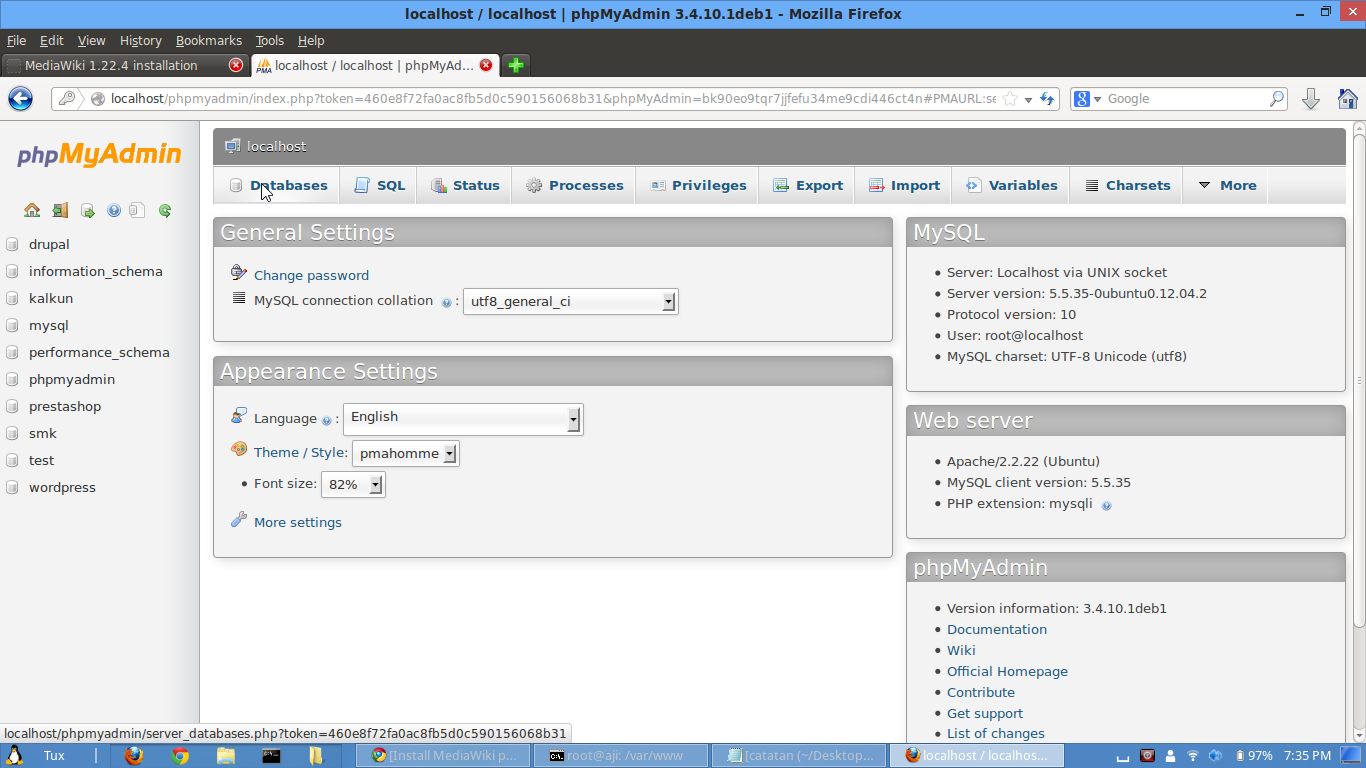
Task: Open the Font size dropdown
Action: pos(352,484)
